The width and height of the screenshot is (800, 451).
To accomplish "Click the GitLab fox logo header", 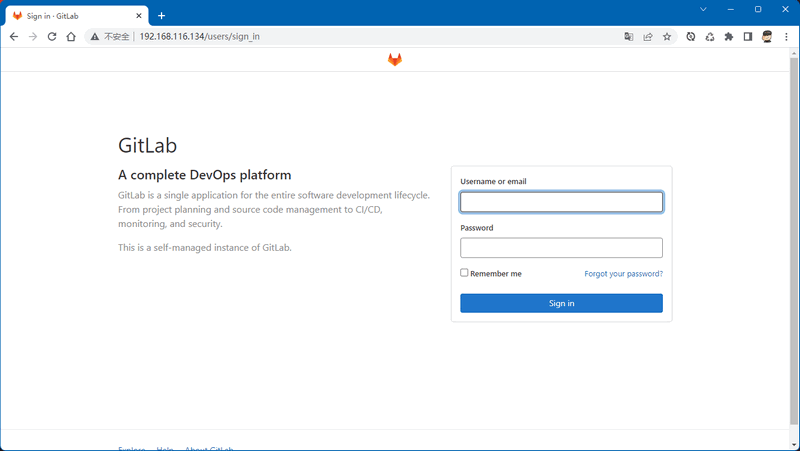I will [x=395, y=60].
